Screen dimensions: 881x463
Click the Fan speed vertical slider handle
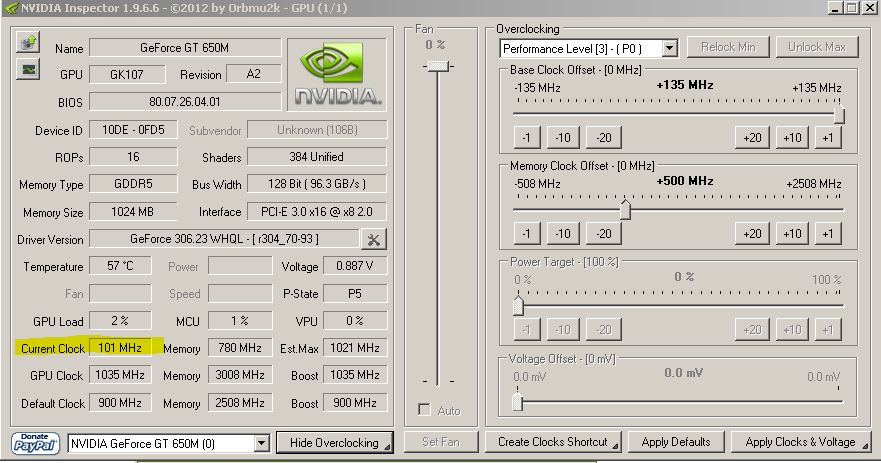[x=438, y=66]
